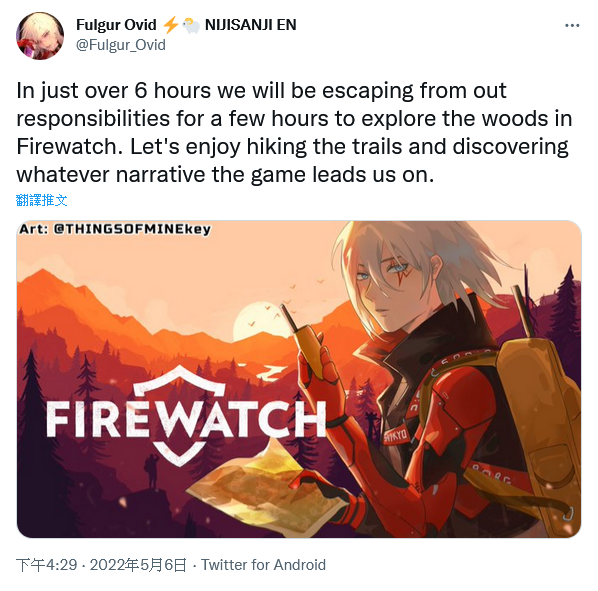Image resolution: width=598 pixels, height=591 pixels.
Task: Click the lightning bolt emoji in the name
Action: click(x=170, y=25)
